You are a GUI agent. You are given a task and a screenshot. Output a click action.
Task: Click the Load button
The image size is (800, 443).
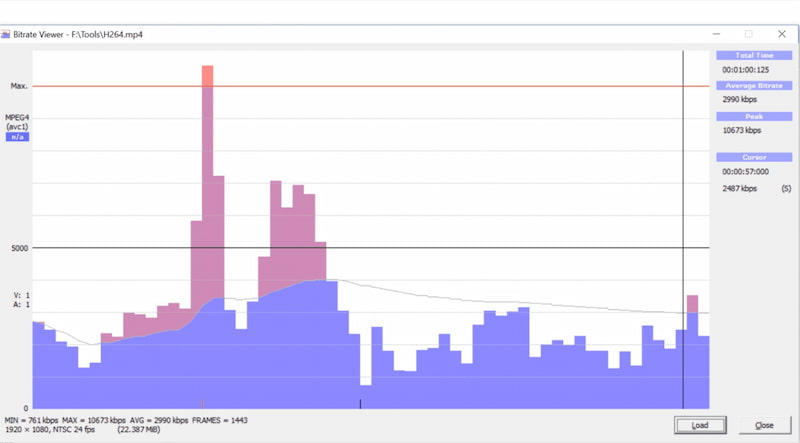(699, 425)
